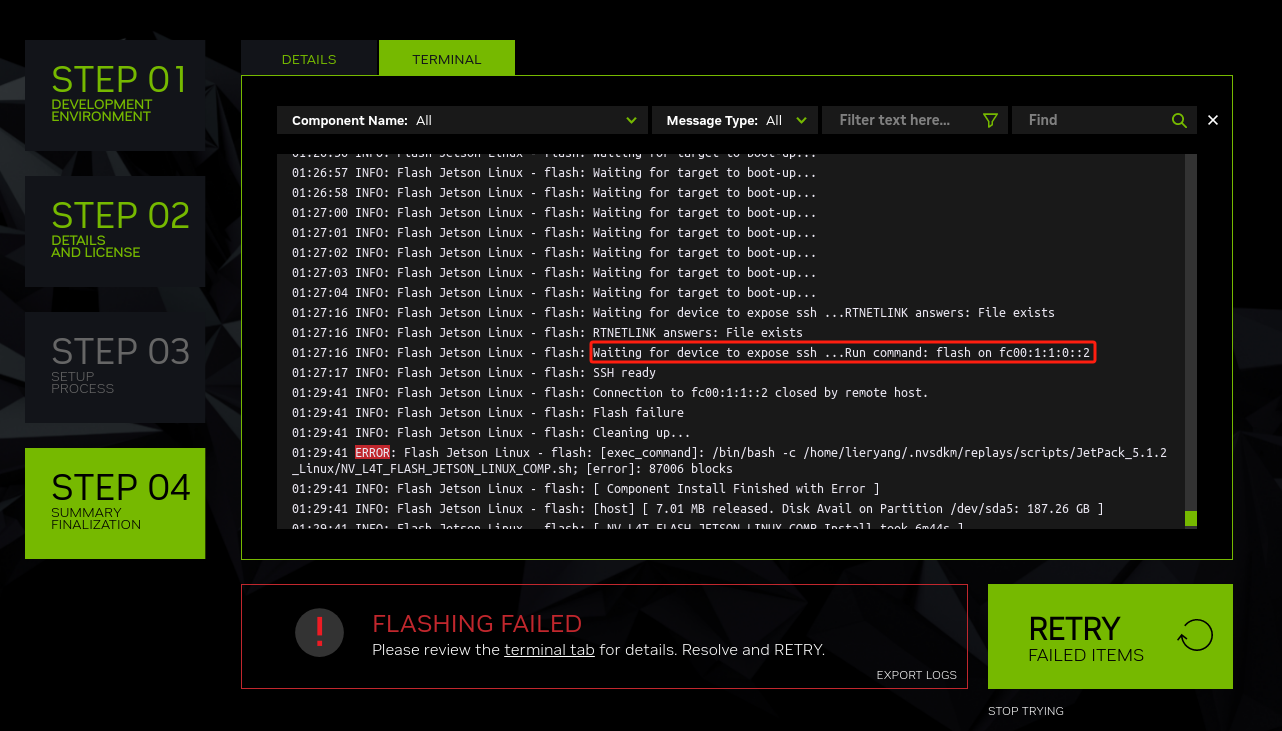Click the red exclamation failure icon
Screen dimensions: 1282x731
click(319, 632)
